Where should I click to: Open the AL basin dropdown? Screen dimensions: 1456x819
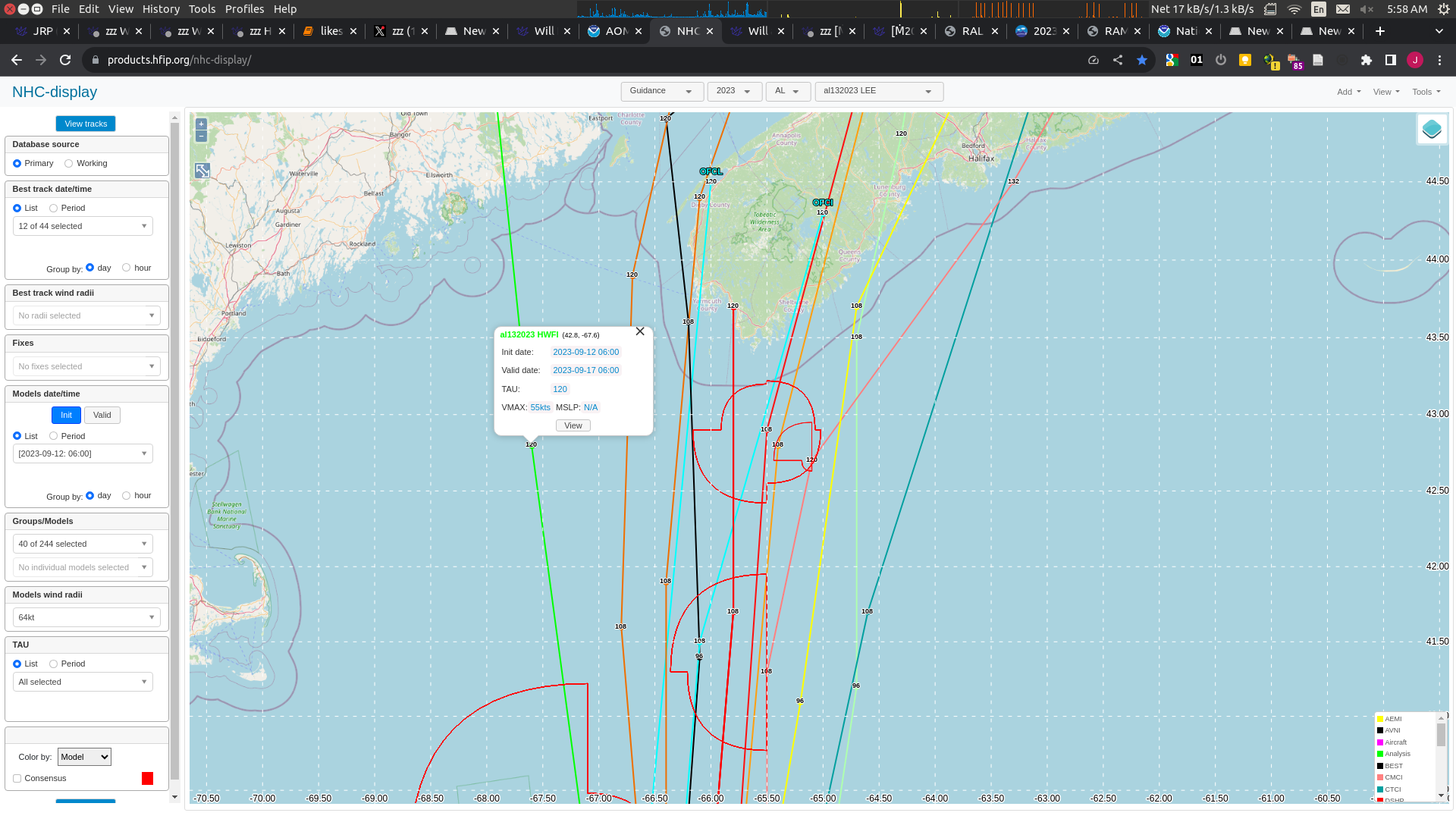click(788, 91)
